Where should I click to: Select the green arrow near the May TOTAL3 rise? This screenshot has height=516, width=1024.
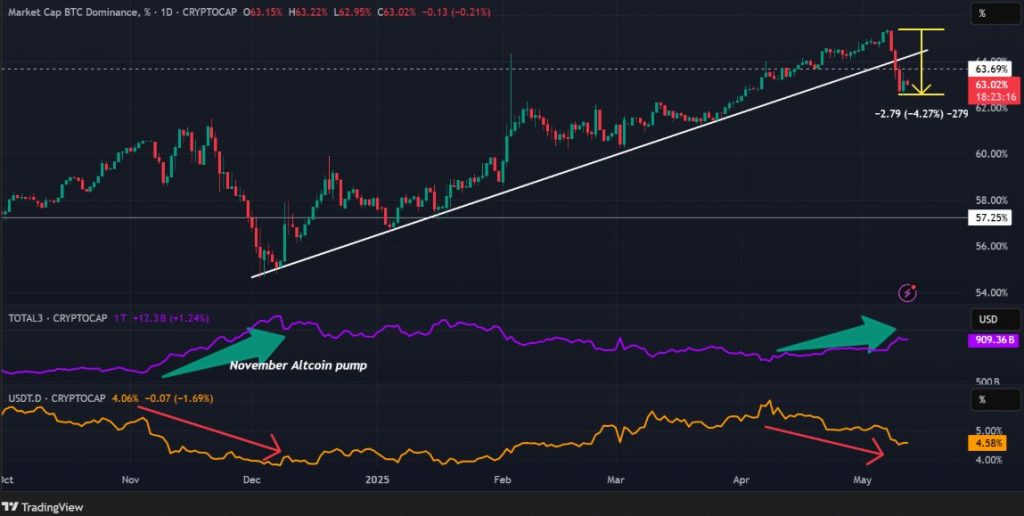[835, 337]
